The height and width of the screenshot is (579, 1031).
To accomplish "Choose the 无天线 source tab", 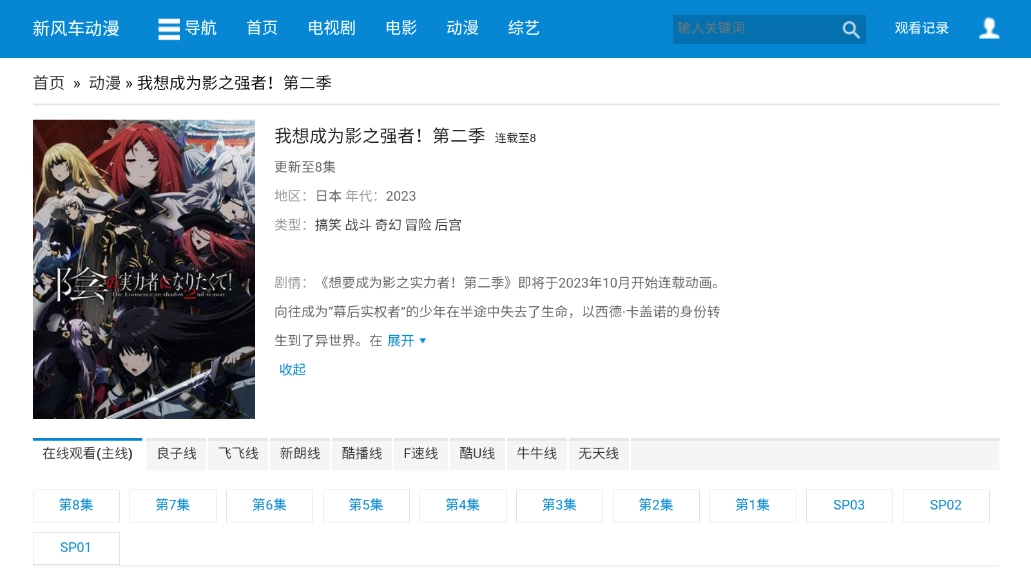I will [598, 454].
